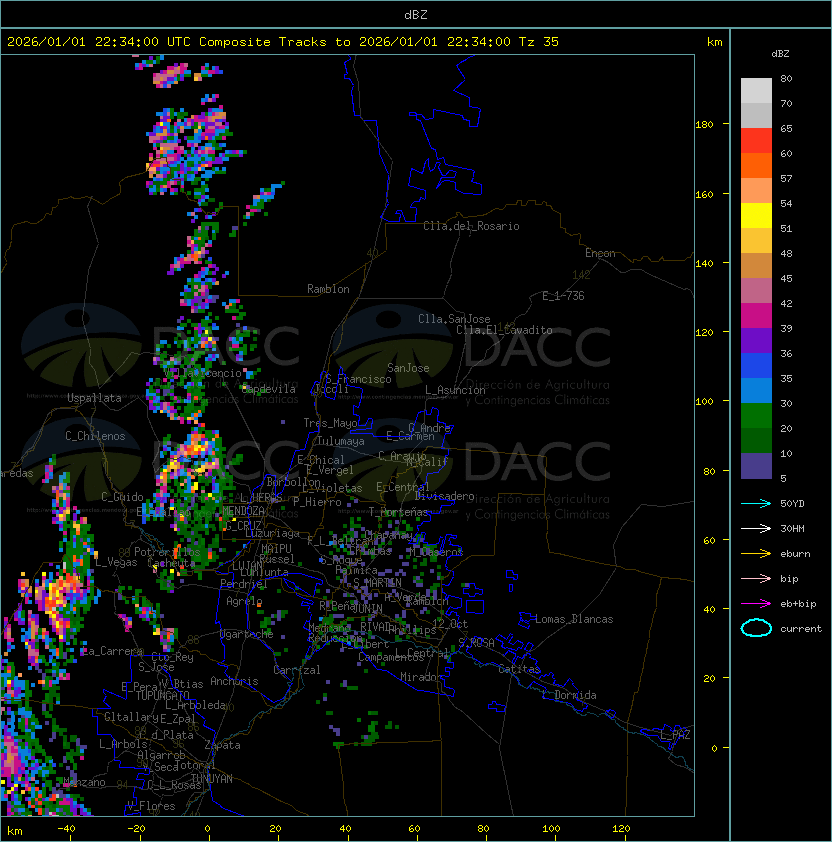Click the 'Lomas_Blancas' map label
This screenshot has width=832, height=842.
(x=574, y=619)
